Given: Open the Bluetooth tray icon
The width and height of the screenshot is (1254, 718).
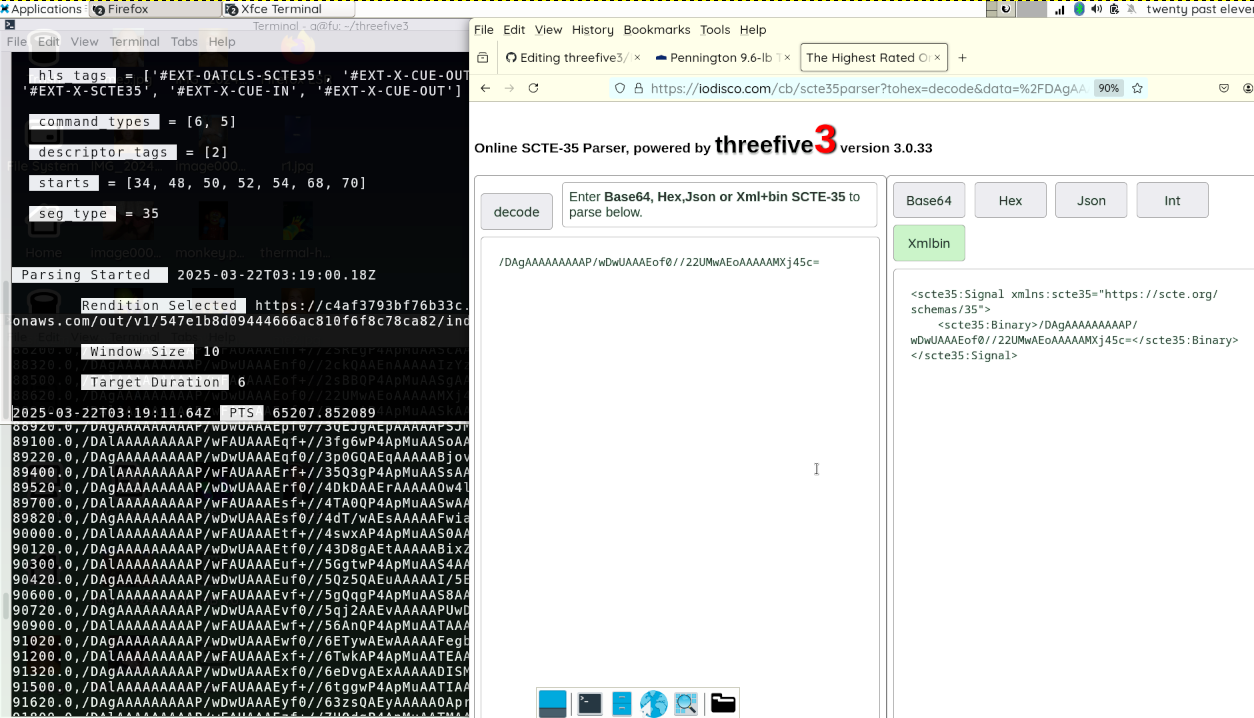Looking at the screenshot, I should click(1079, 9).
